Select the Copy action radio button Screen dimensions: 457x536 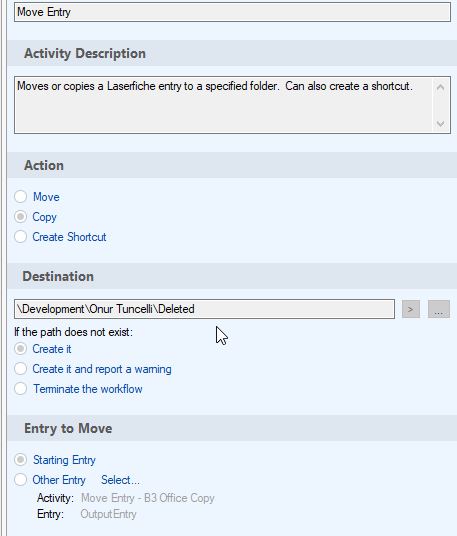point(21,217)
